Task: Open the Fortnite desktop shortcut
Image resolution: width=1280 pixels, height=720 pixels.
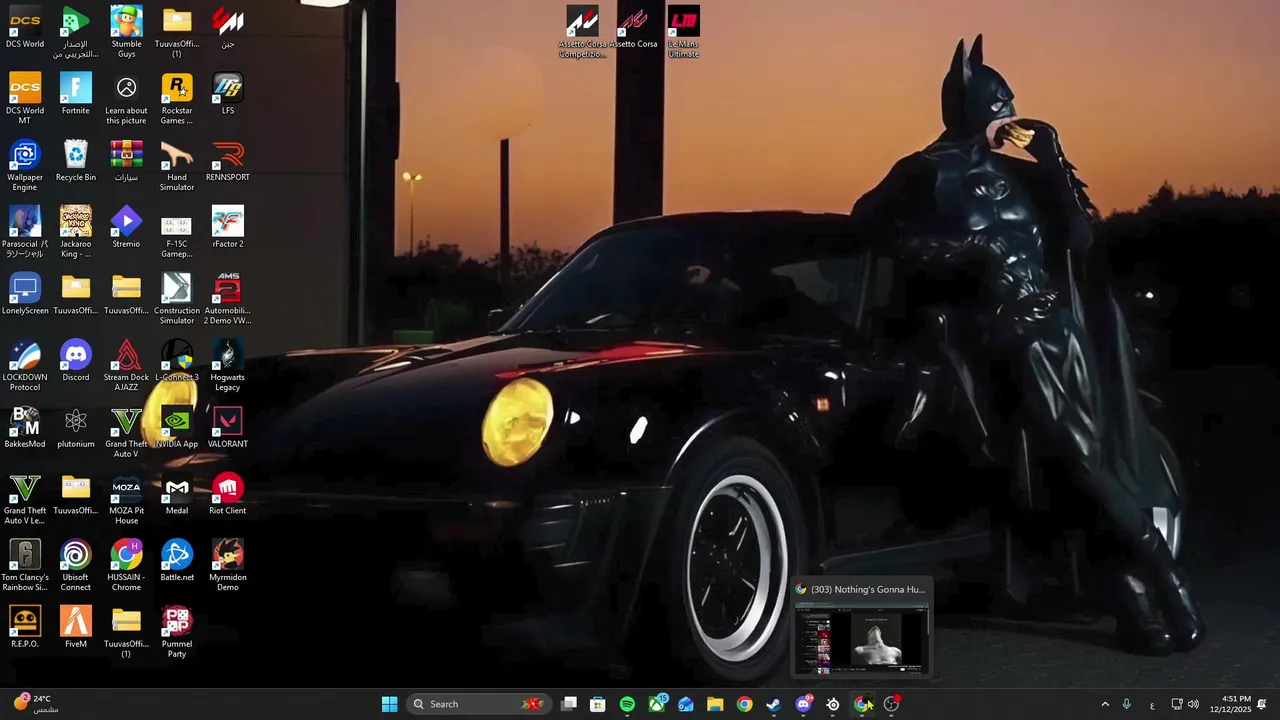Action: coord(76,94)
